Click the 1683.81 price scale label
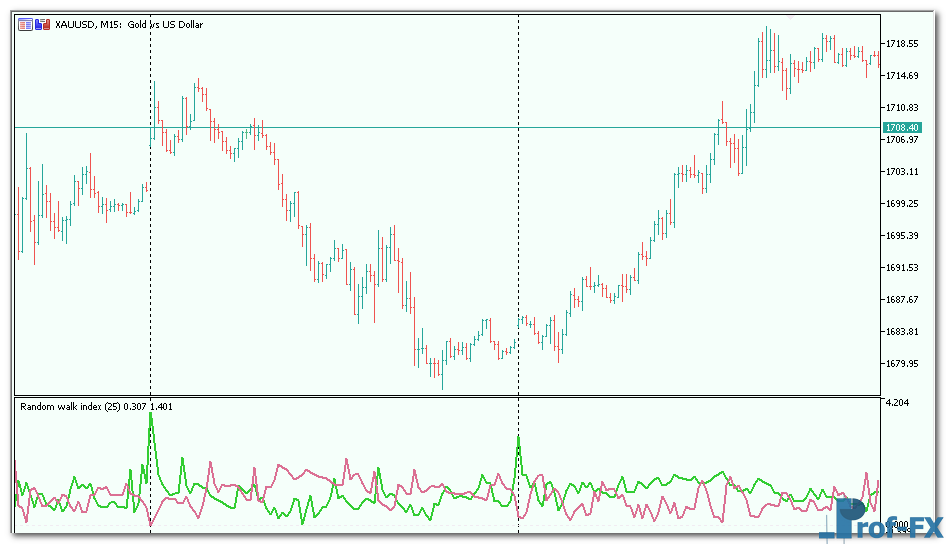Viewport: 946px width, 544px height. (x=901, y=332)
